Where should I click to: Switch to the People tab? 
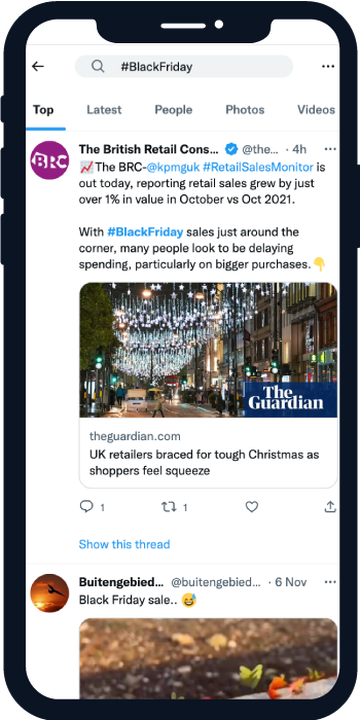click(174, 110)
